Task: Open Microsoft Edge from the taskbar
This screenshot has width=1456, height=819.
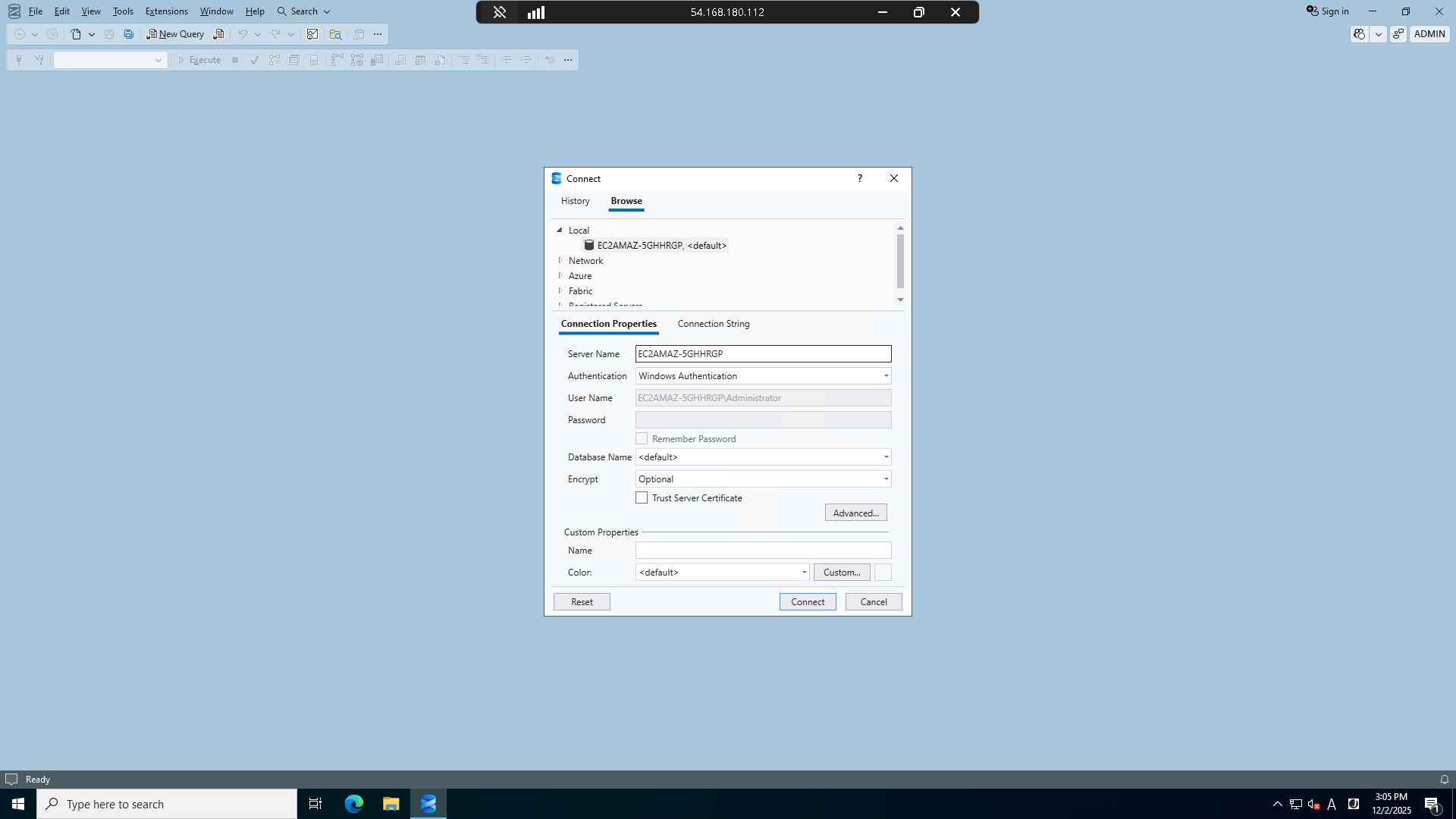Action: [x=353, y=804]
